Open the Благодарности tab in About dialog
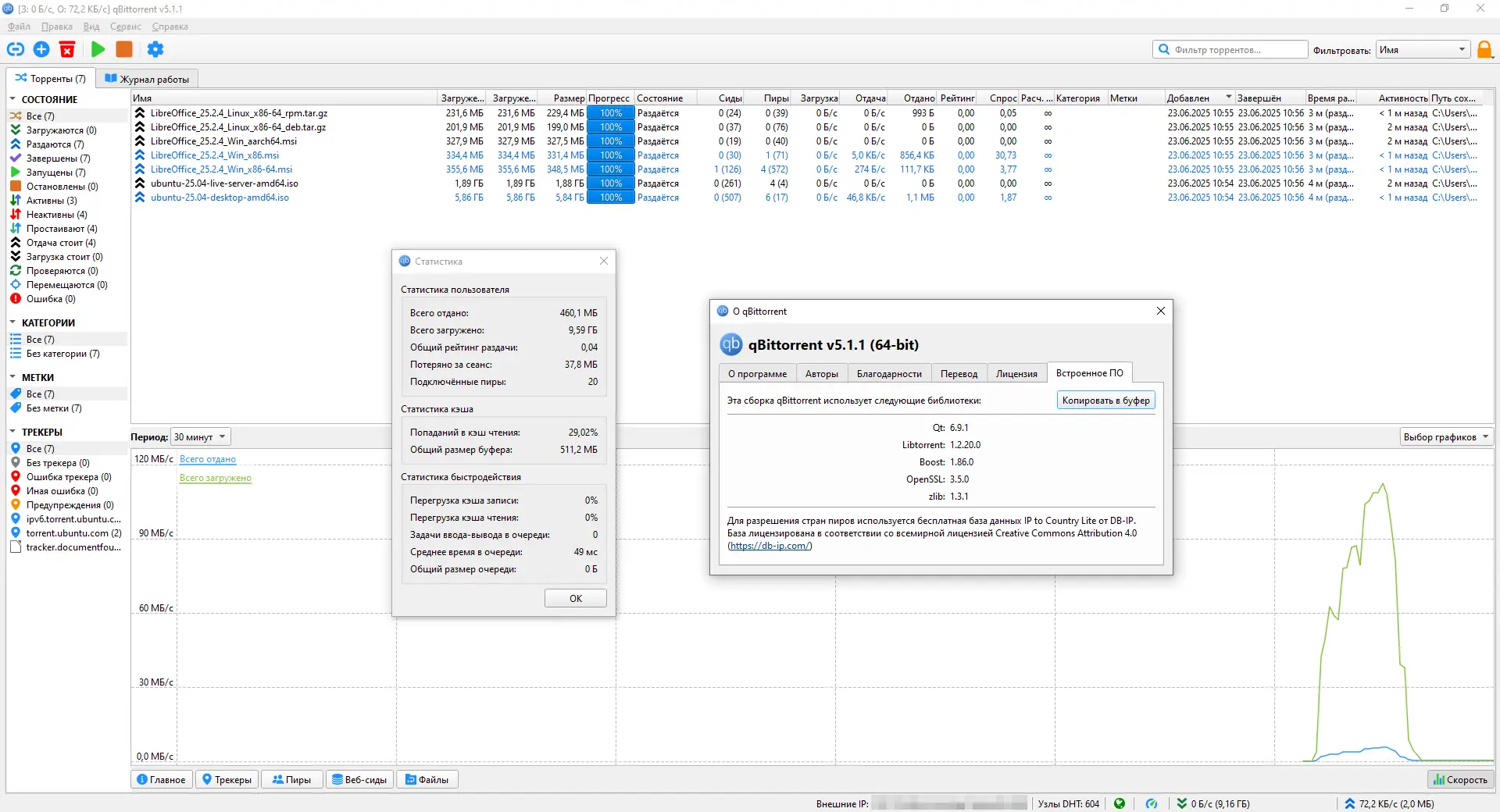The height and width of the screenshot is (812, 1500). tap(889, 374)
